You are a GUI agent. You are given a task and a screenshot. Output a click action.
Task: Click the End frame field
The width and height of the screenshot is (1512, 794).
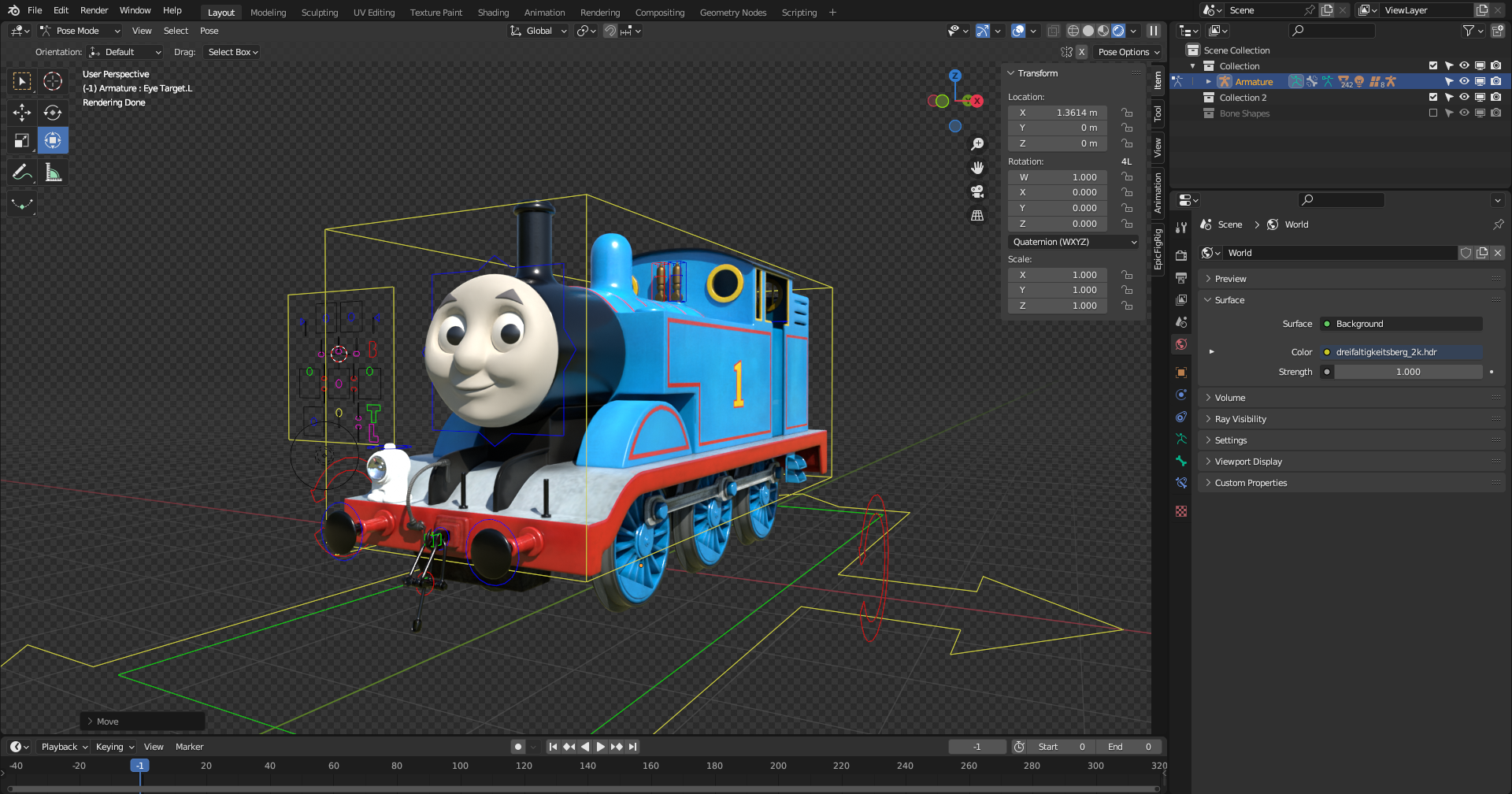coord(1129,747)
